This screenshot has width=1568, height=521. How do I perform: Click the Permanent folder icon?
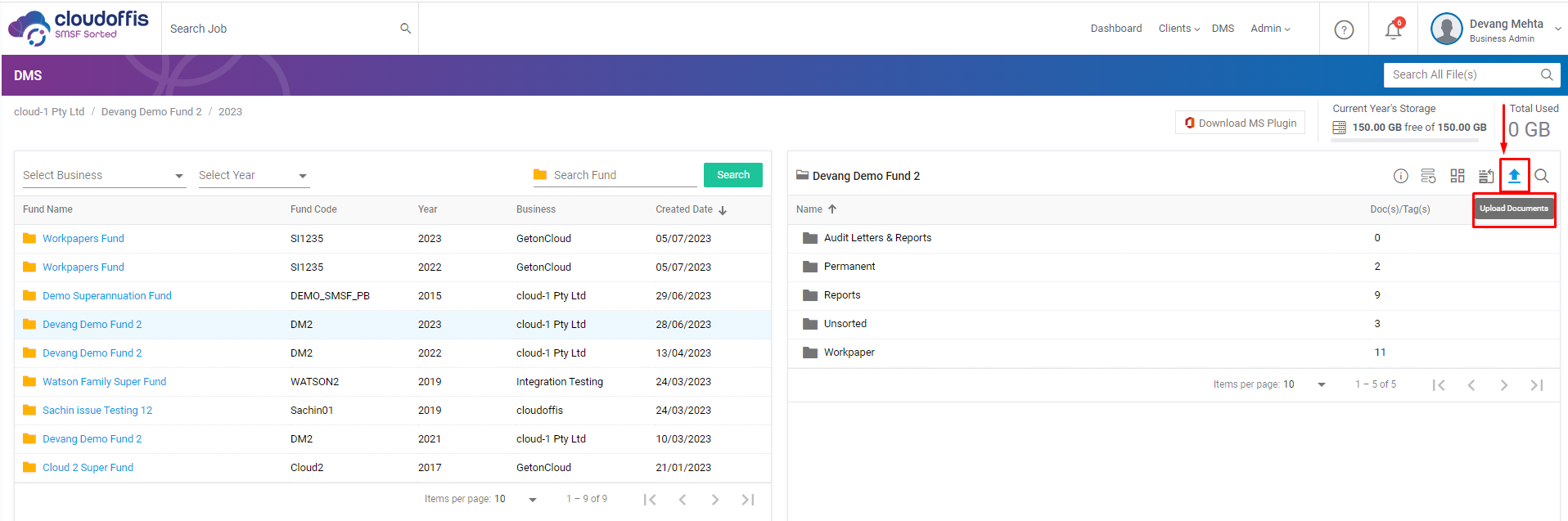[810, 267]
